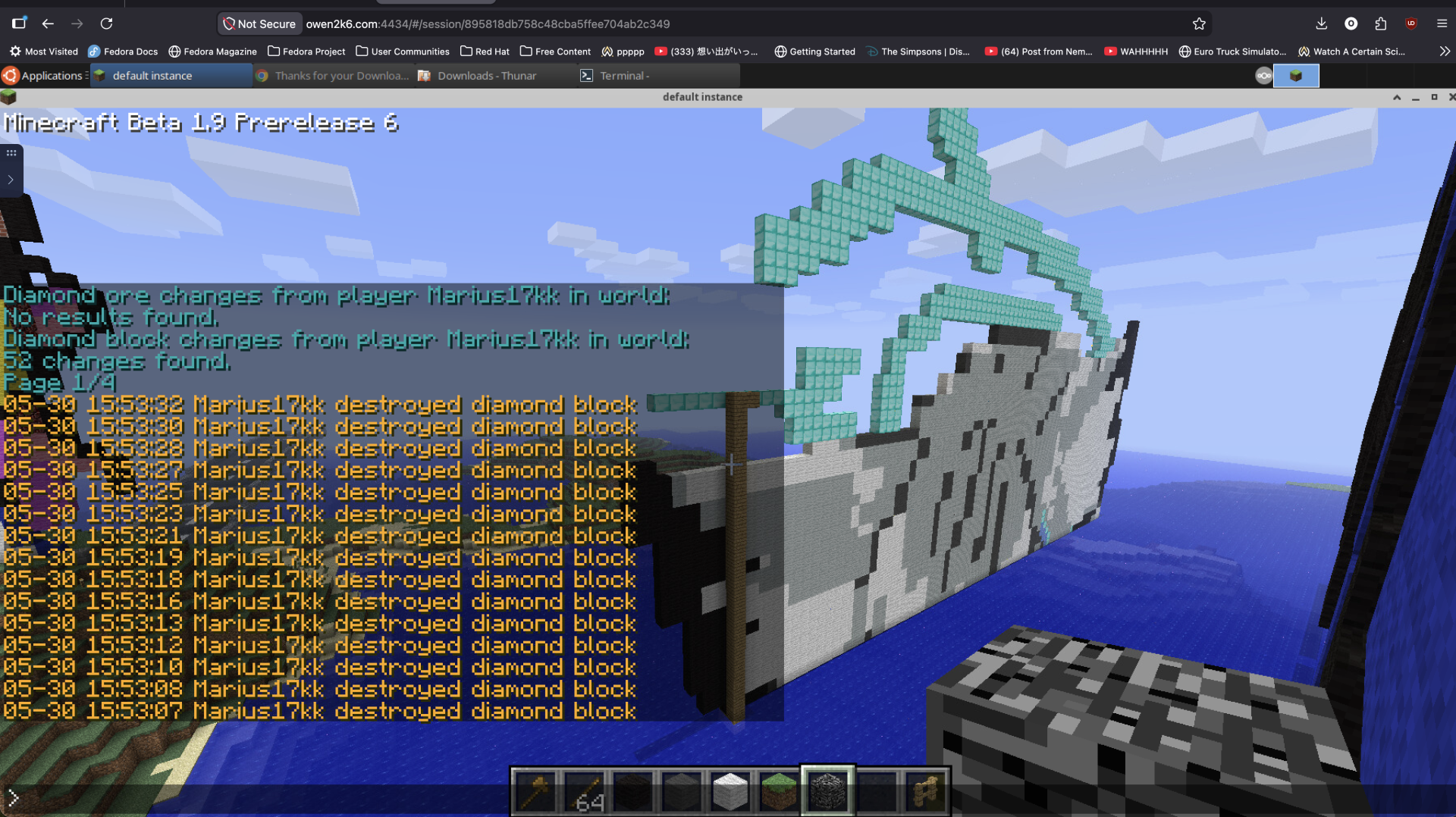Select the empty eighth hotbar slot

pos(877,791)
